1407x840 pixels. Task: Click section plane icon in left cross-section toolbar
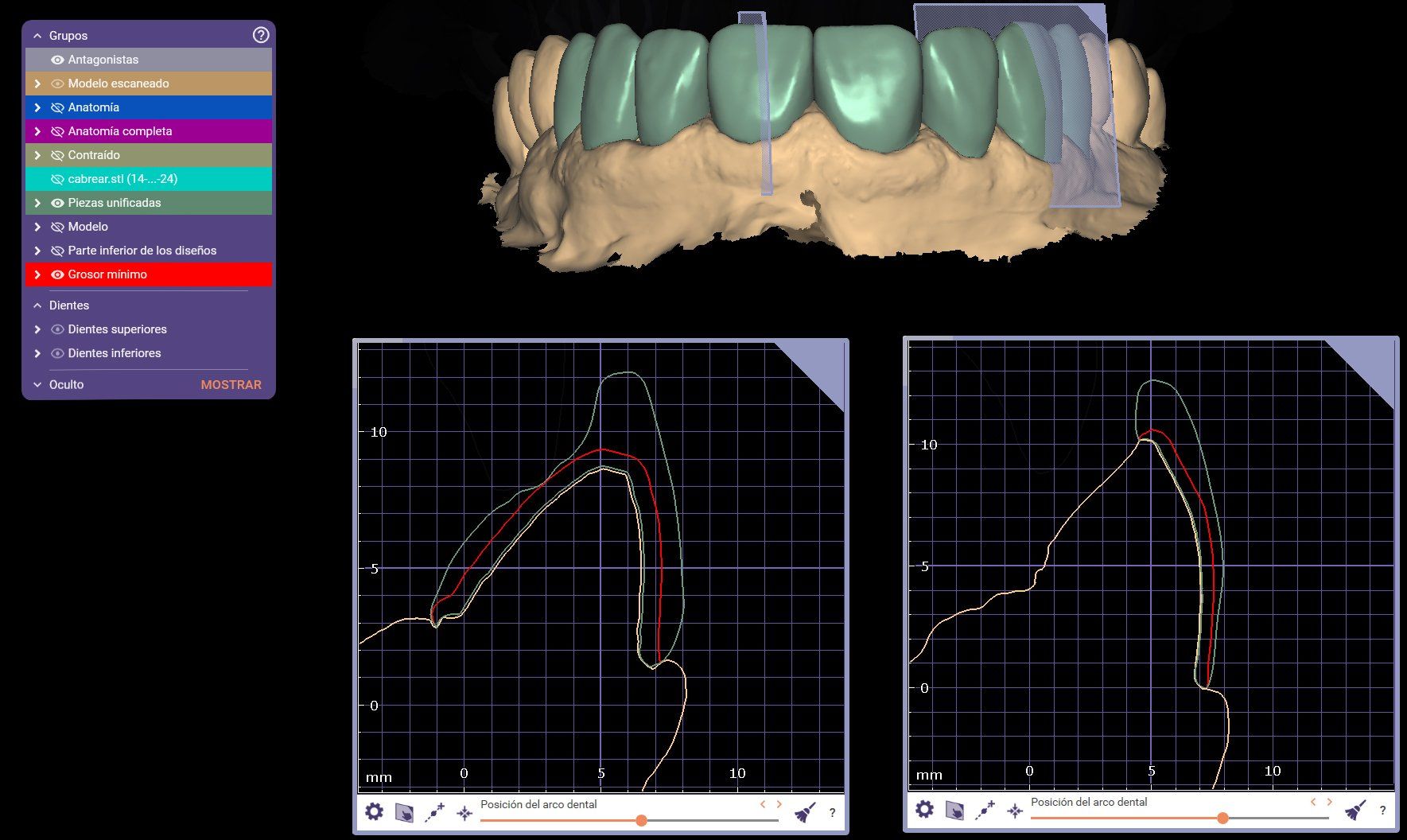[x=404, y=813]
